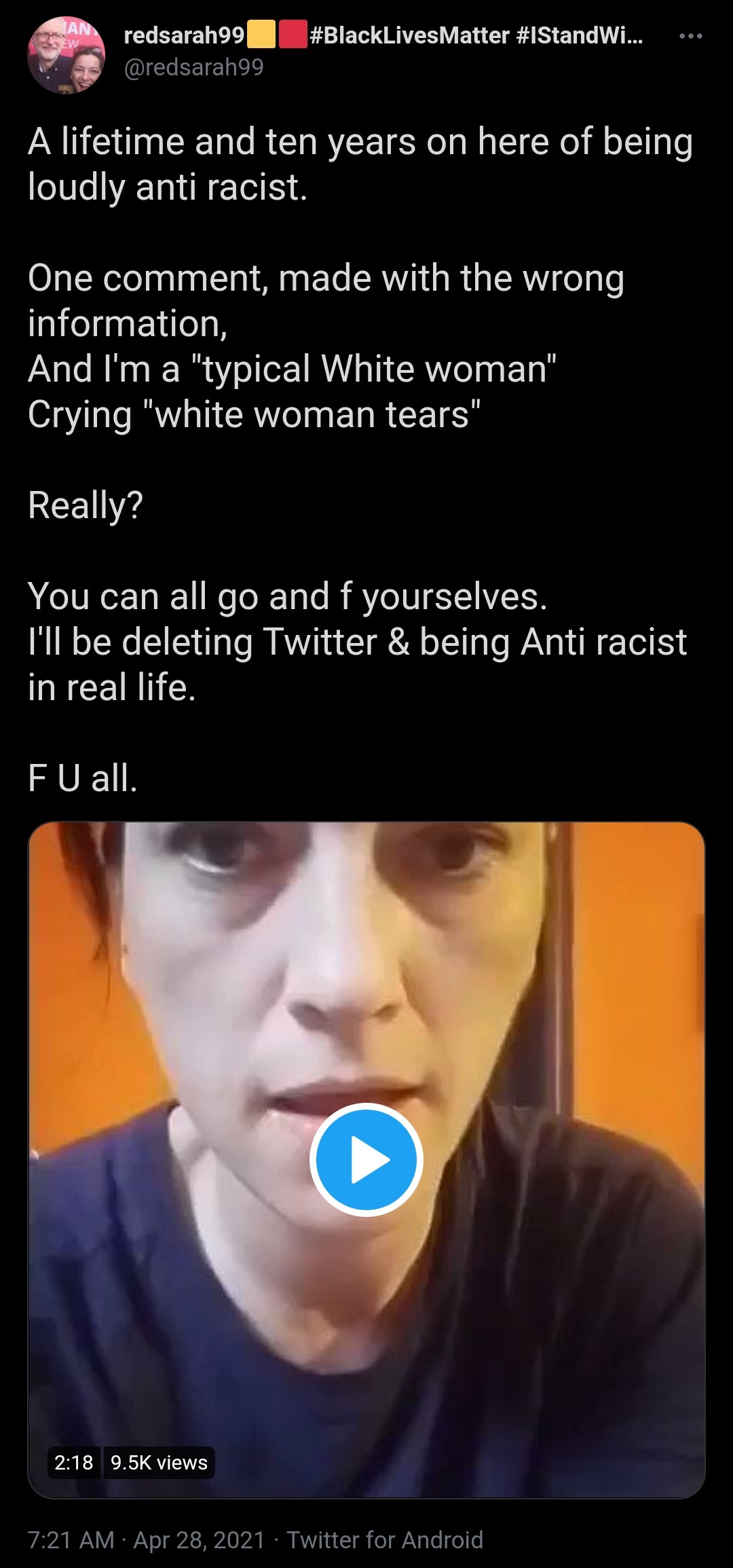The width and height of the screenshot is (733, 1568).
Task: Tap the "Really?" line of the tweet
Action: 86,506
